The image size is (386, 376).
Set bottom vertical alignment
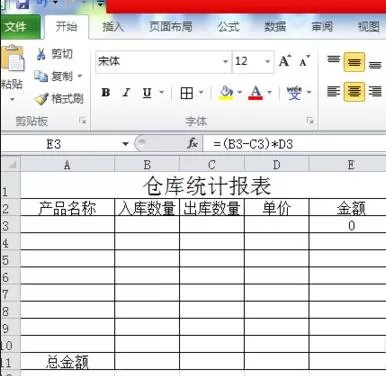pyautogui.click(x=375, y=64)
